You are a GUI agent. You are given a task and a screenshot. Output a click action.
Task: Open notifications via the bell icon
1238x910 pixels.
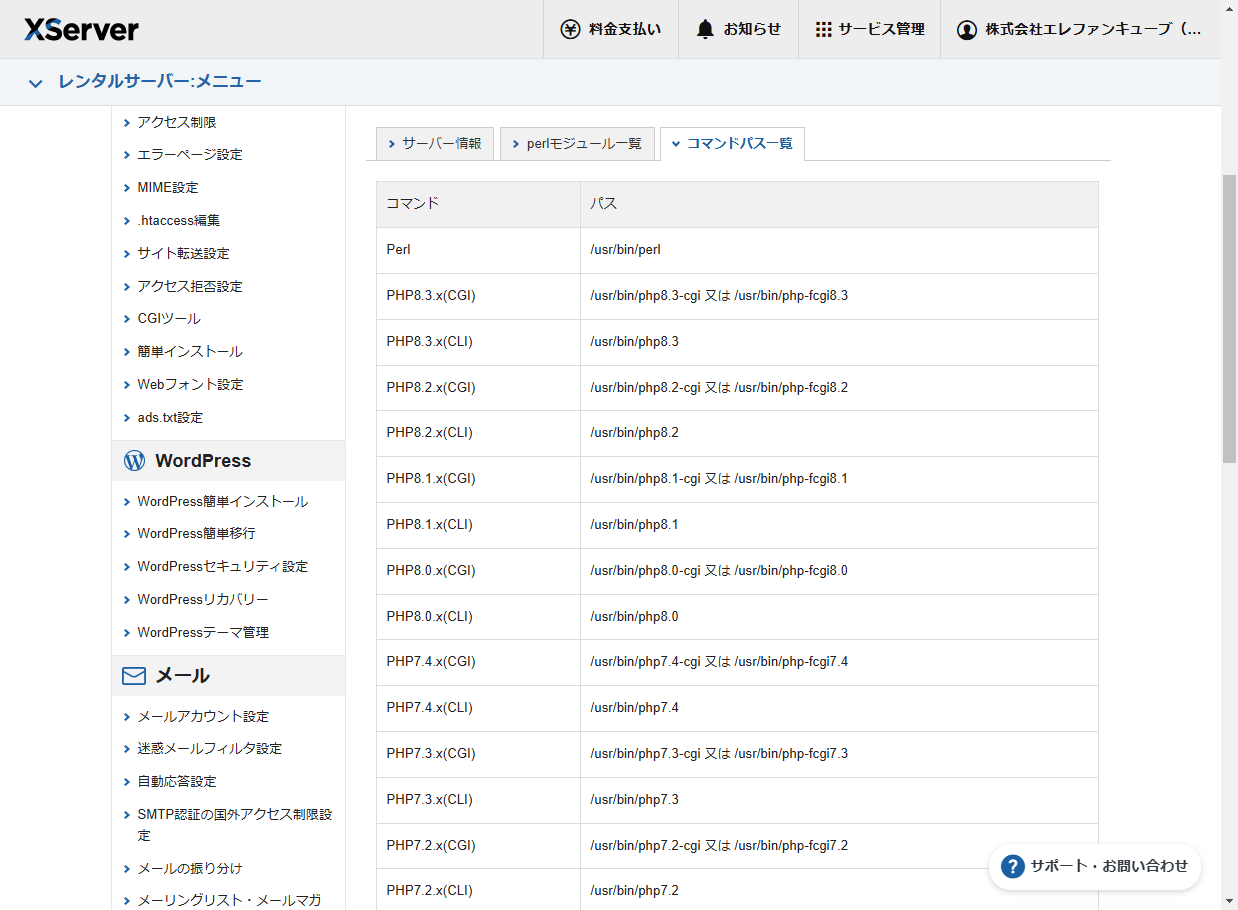pyautogui.click(x=705, y=29)
